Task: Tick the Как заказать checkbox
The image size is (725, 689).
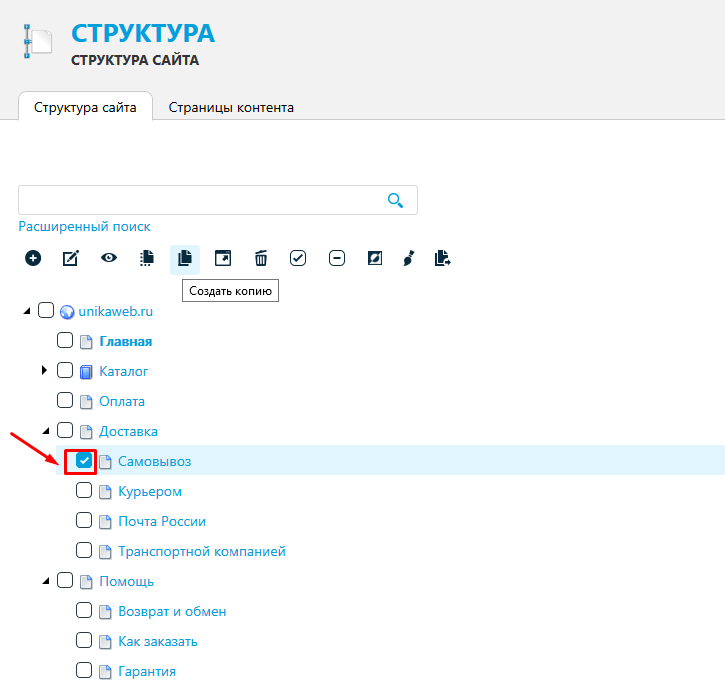Action: [84, 640]
